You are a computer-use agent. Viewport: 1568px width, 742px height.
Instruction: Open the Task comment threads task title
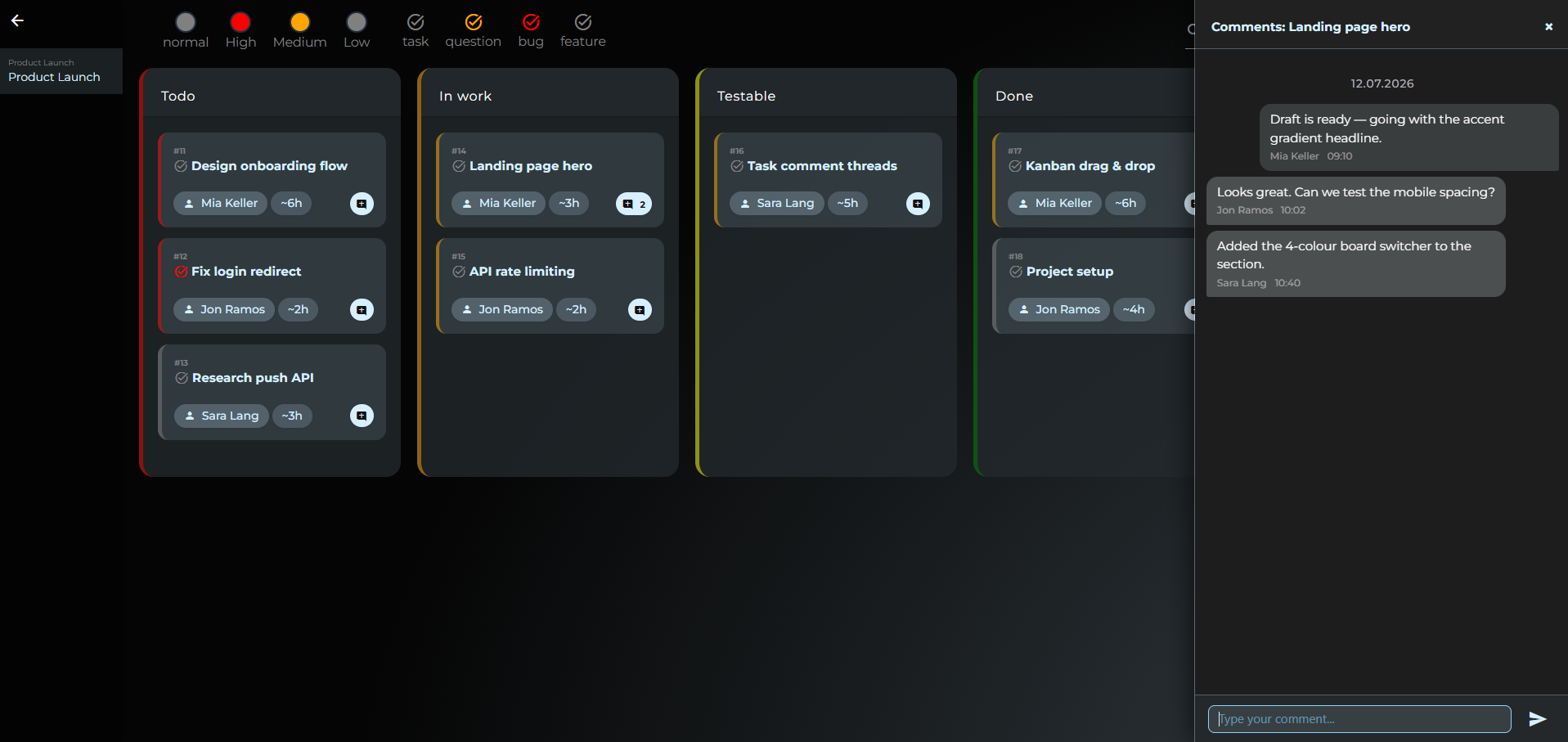[x=822, y=166]
